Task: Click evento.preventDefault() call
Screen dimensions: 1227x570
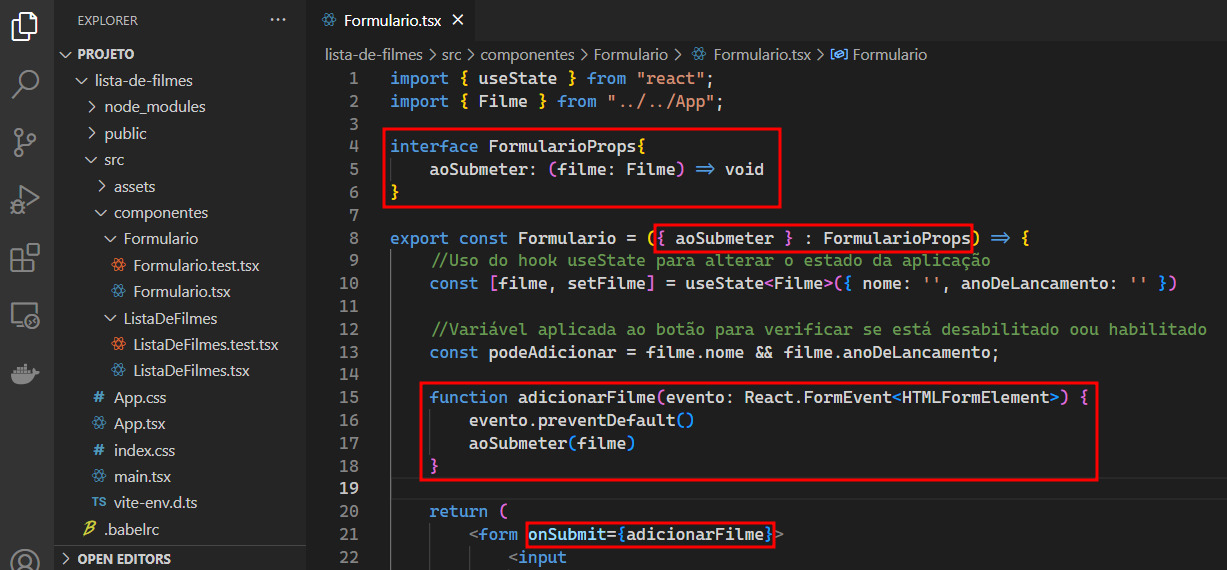Action: pyautogui.click(x=581, y=420)
